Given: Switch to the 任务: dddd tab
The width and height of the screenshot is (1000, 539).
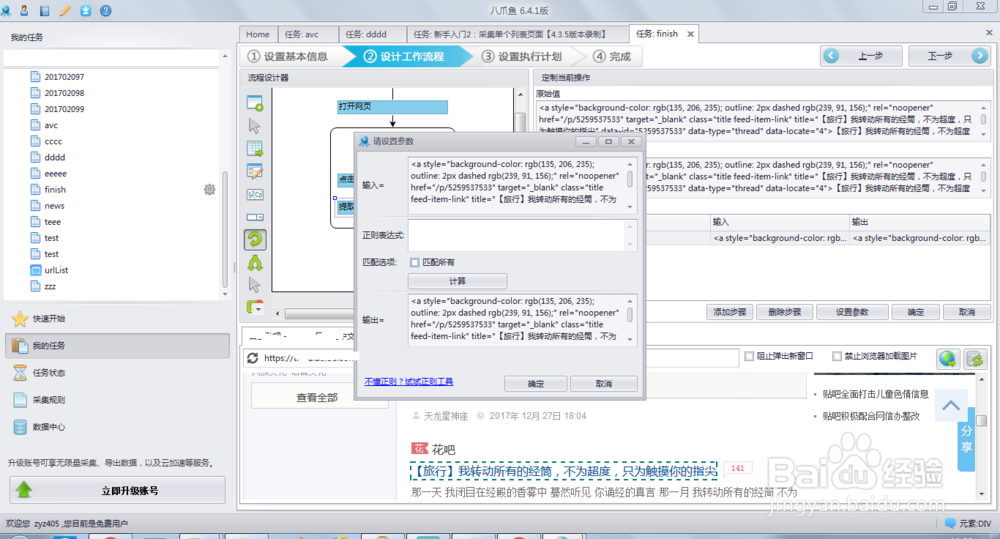Looking at the screenshot, I should click(372, 34).
